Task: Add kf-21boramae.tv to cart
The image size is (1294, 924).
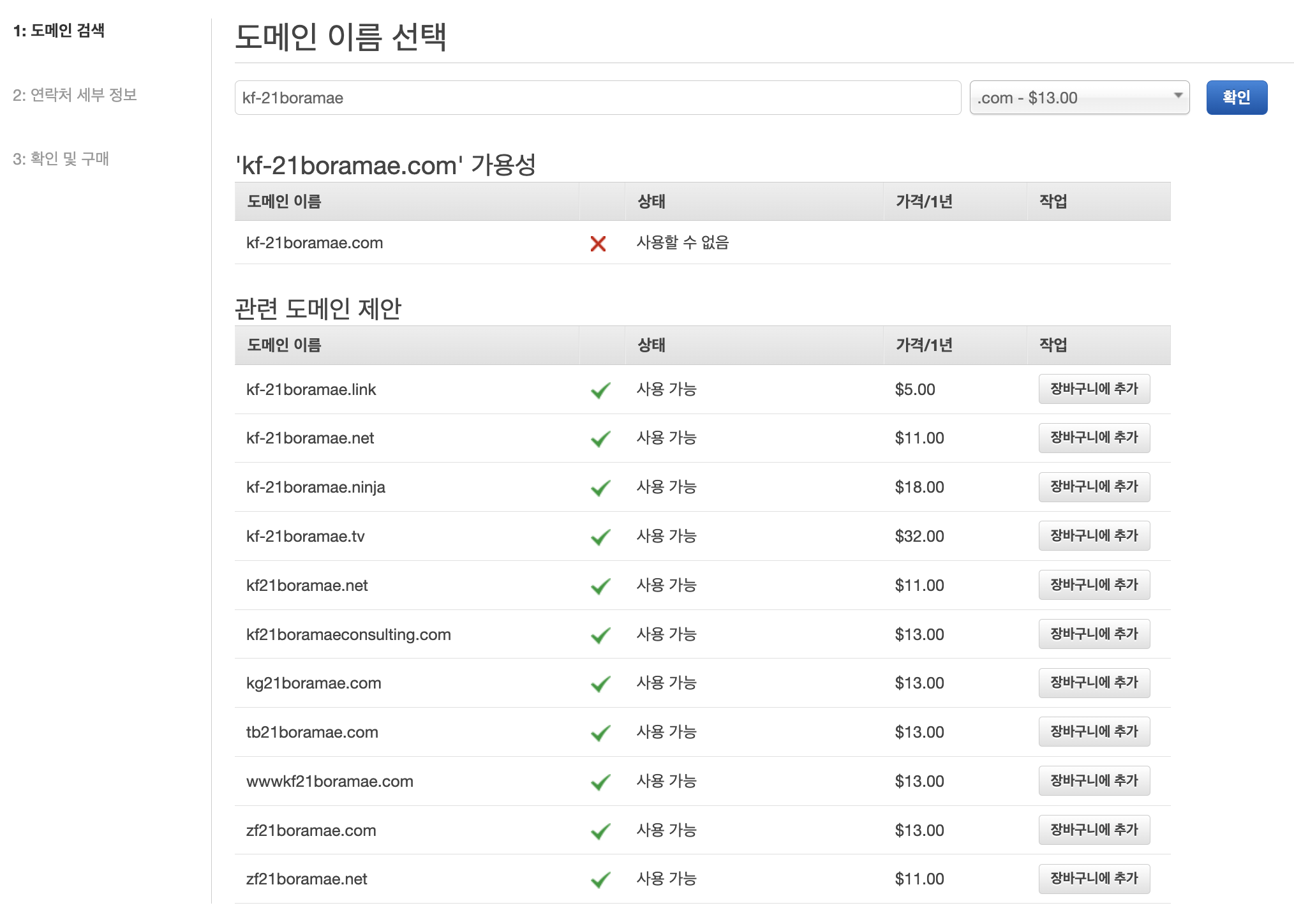Action: pos(1094,536)
